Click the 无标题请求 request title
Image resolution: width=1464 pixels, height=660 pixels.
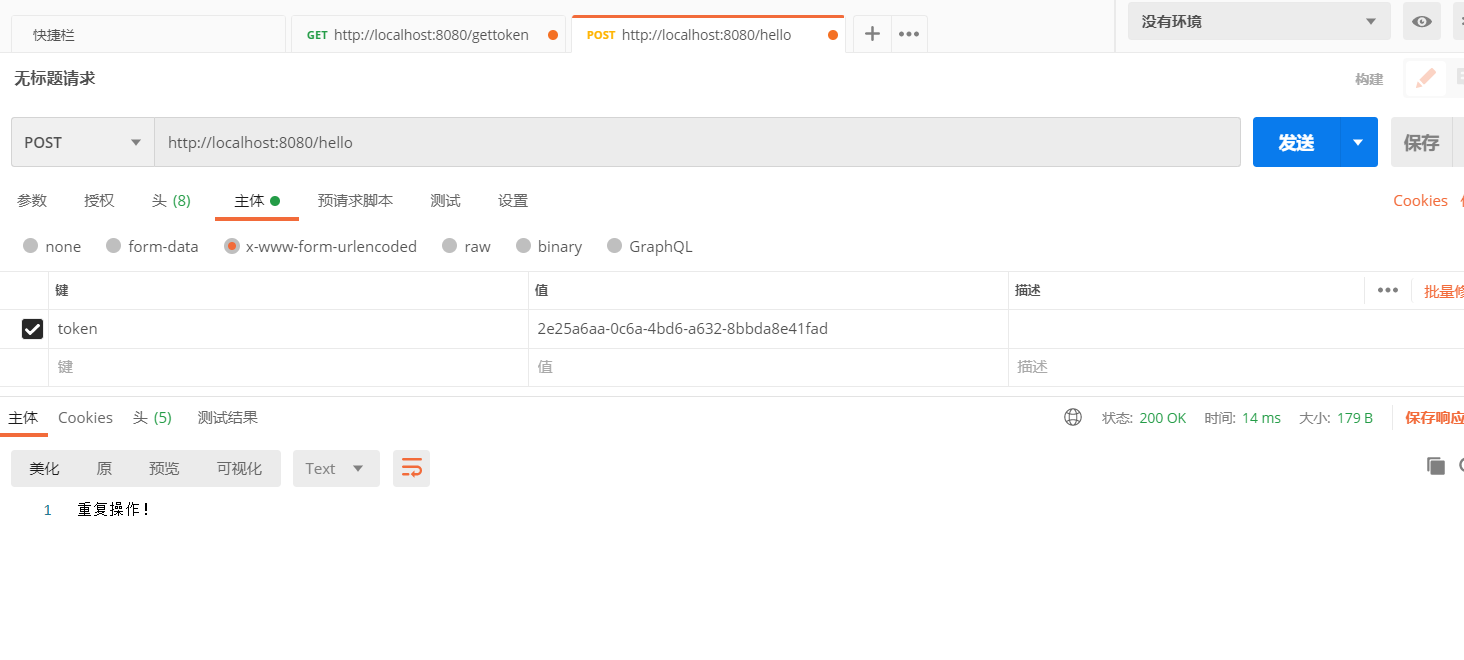54,78
